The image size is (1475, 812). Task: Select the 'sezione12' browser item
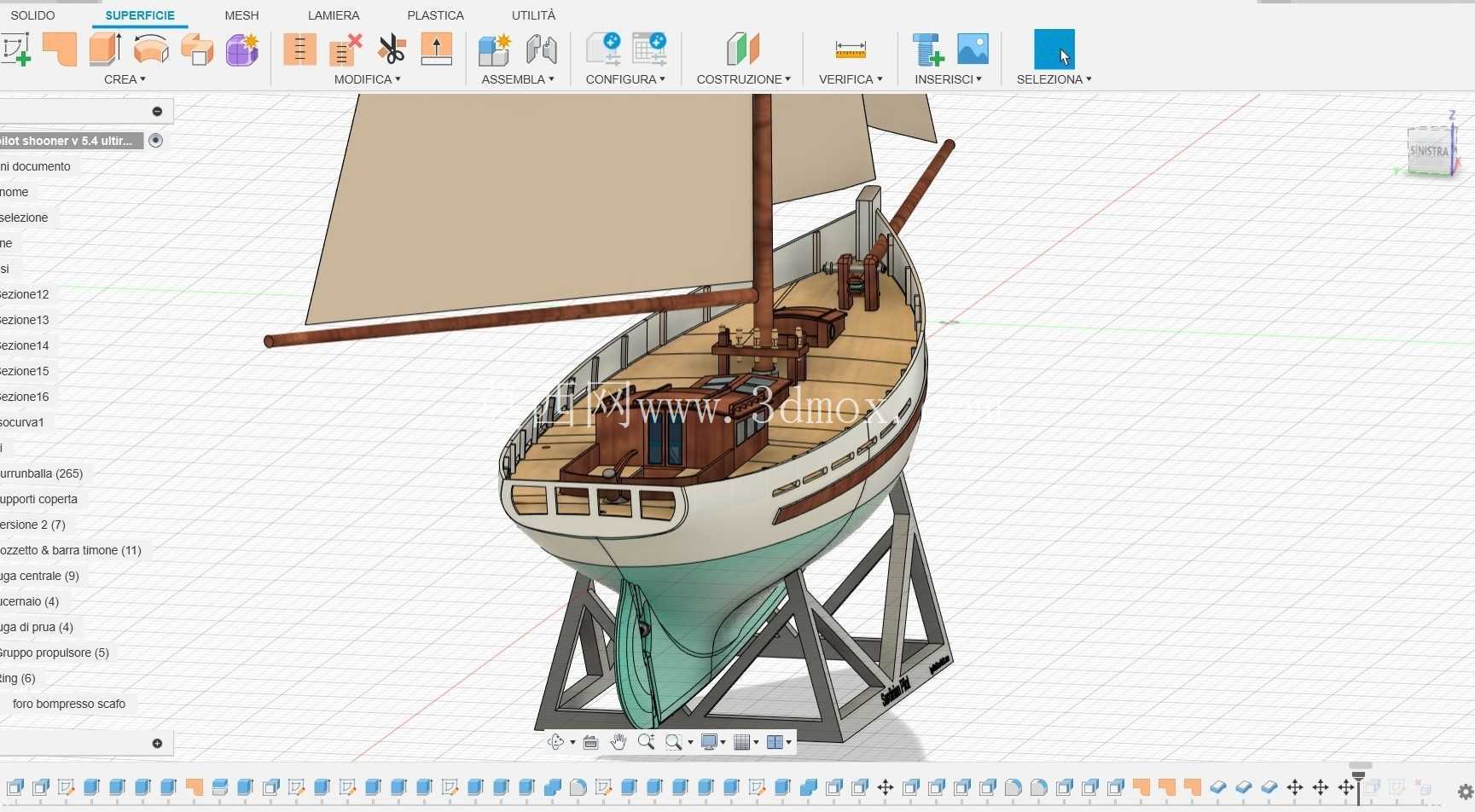25,294
